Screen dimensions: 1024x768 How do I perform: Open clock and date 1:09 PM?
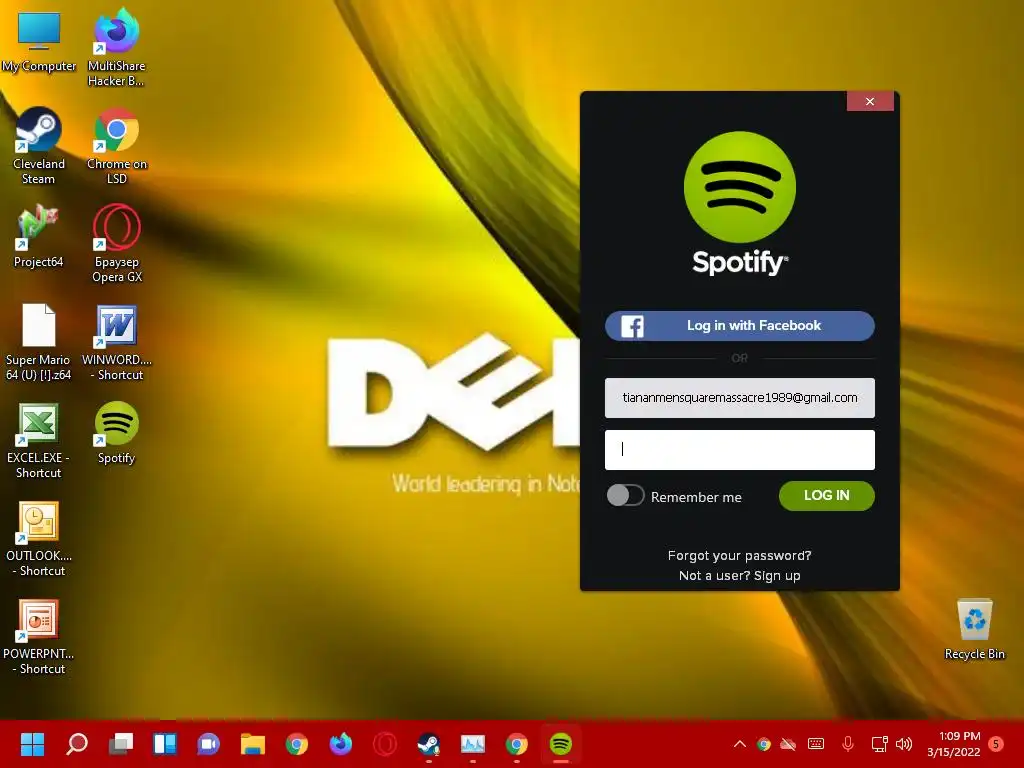coord(955,744)
